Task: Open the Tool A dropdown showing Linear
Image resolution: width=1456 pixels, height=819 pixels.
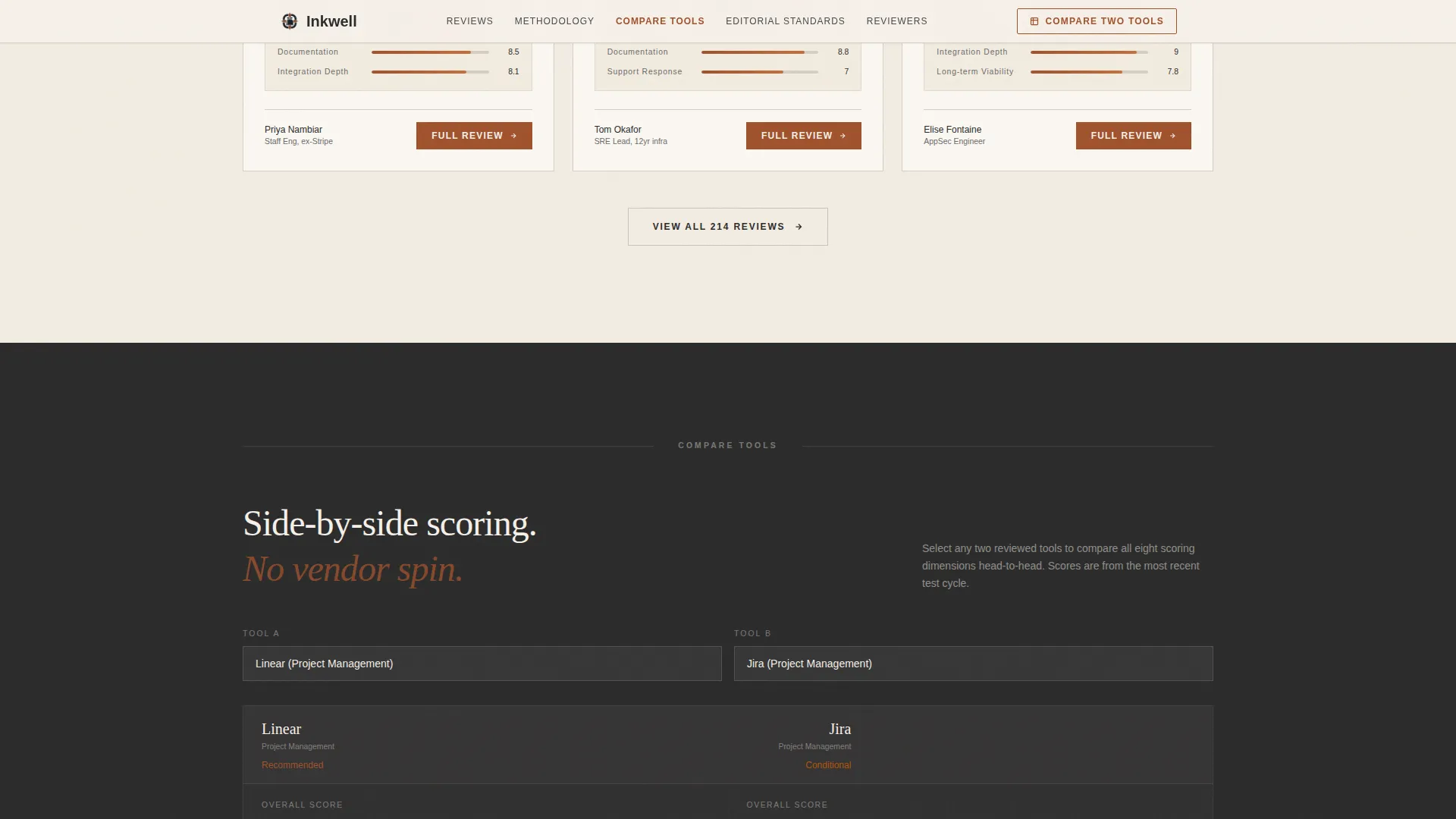Action: [482, 664]
